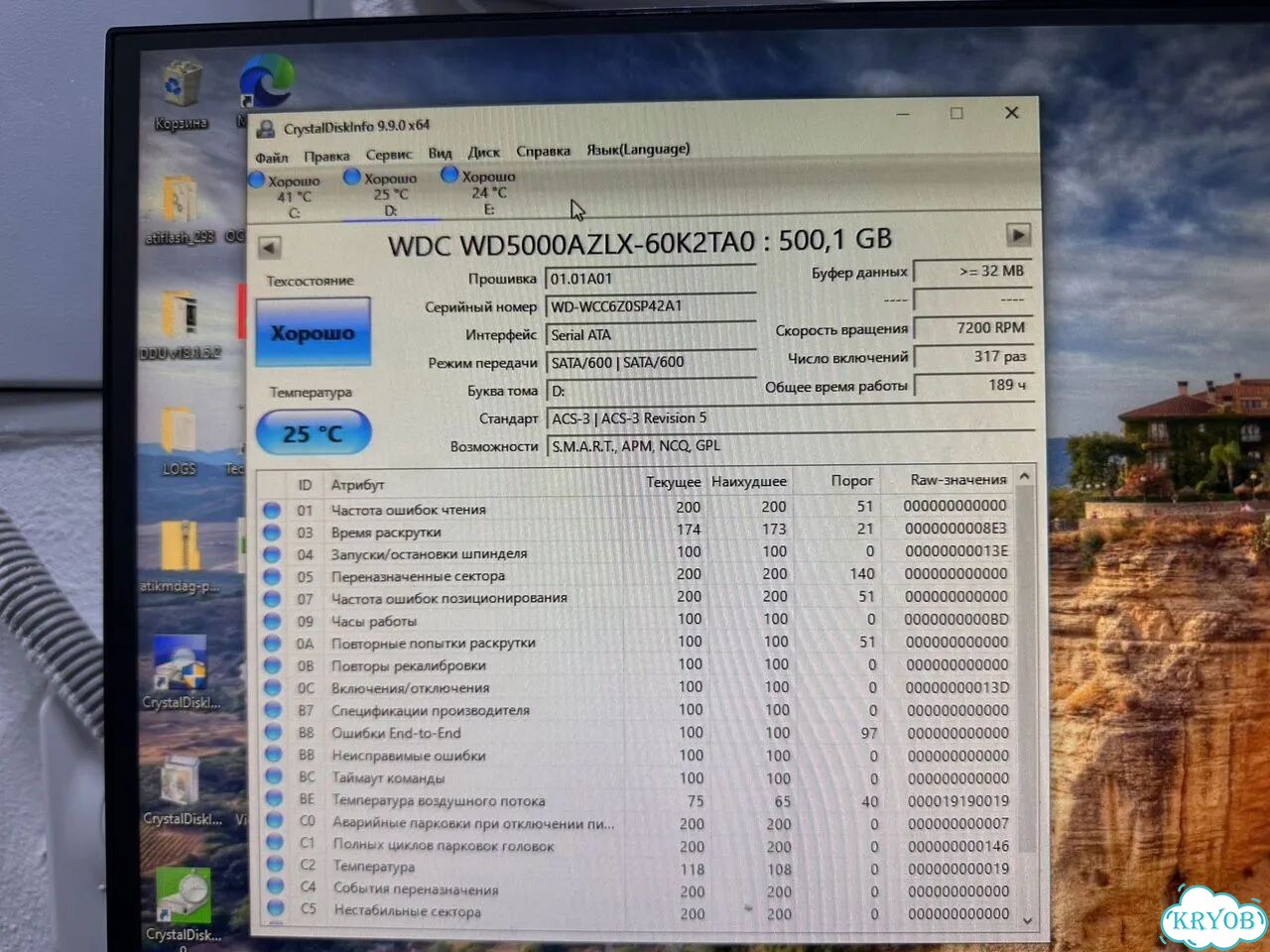
Task: Click the >= 32 MB buffer field
Action: 972,271
